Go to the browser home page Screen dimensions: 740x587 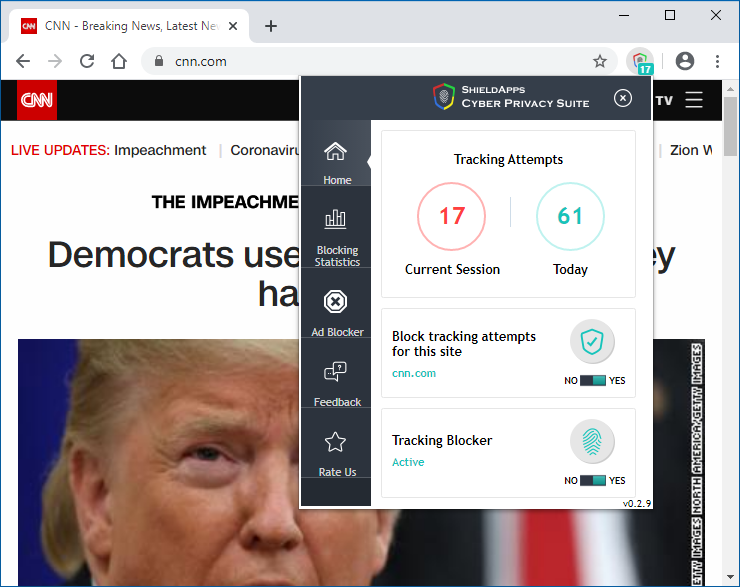119,61
